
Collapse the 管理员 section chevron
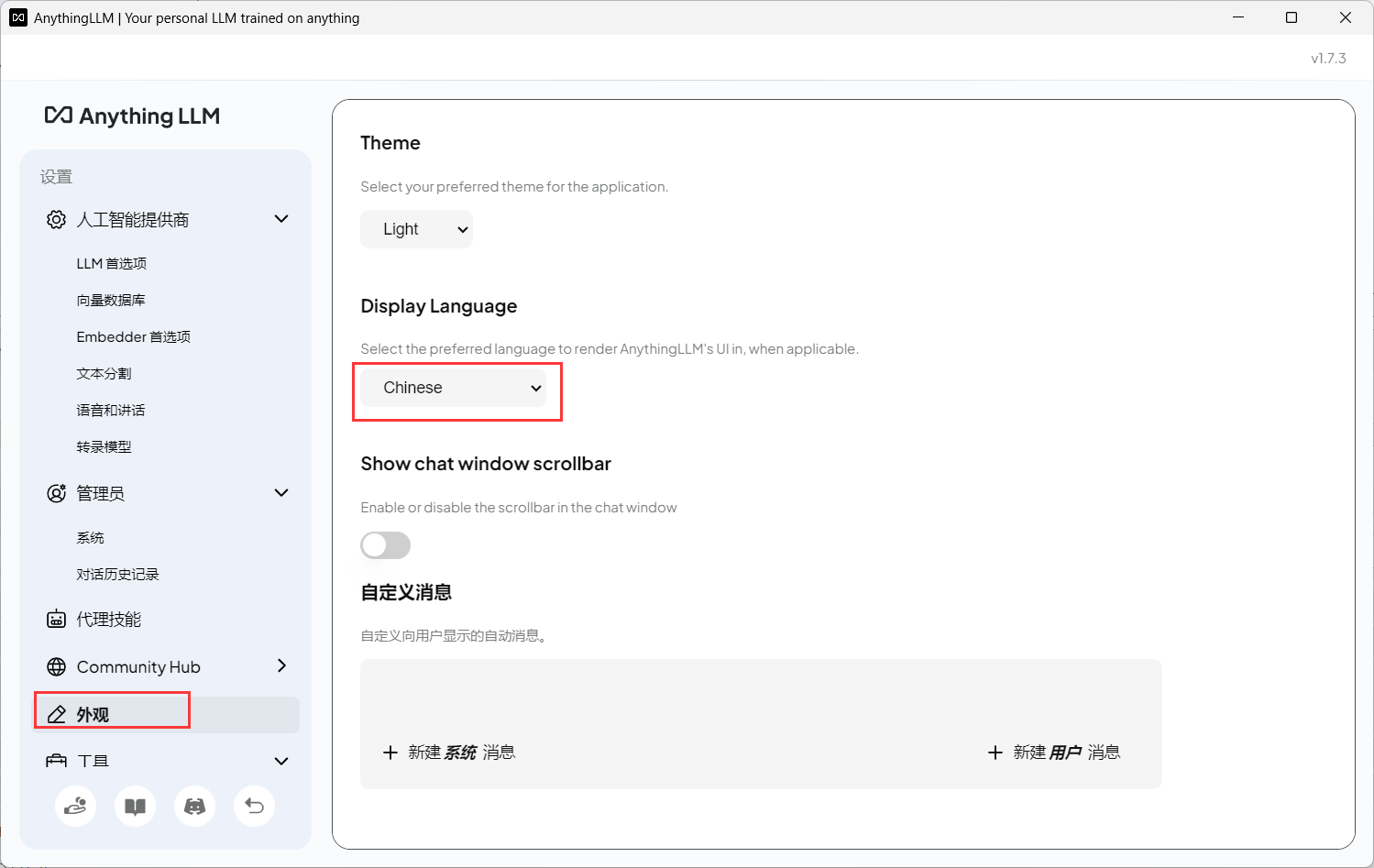tap(281, 493)
